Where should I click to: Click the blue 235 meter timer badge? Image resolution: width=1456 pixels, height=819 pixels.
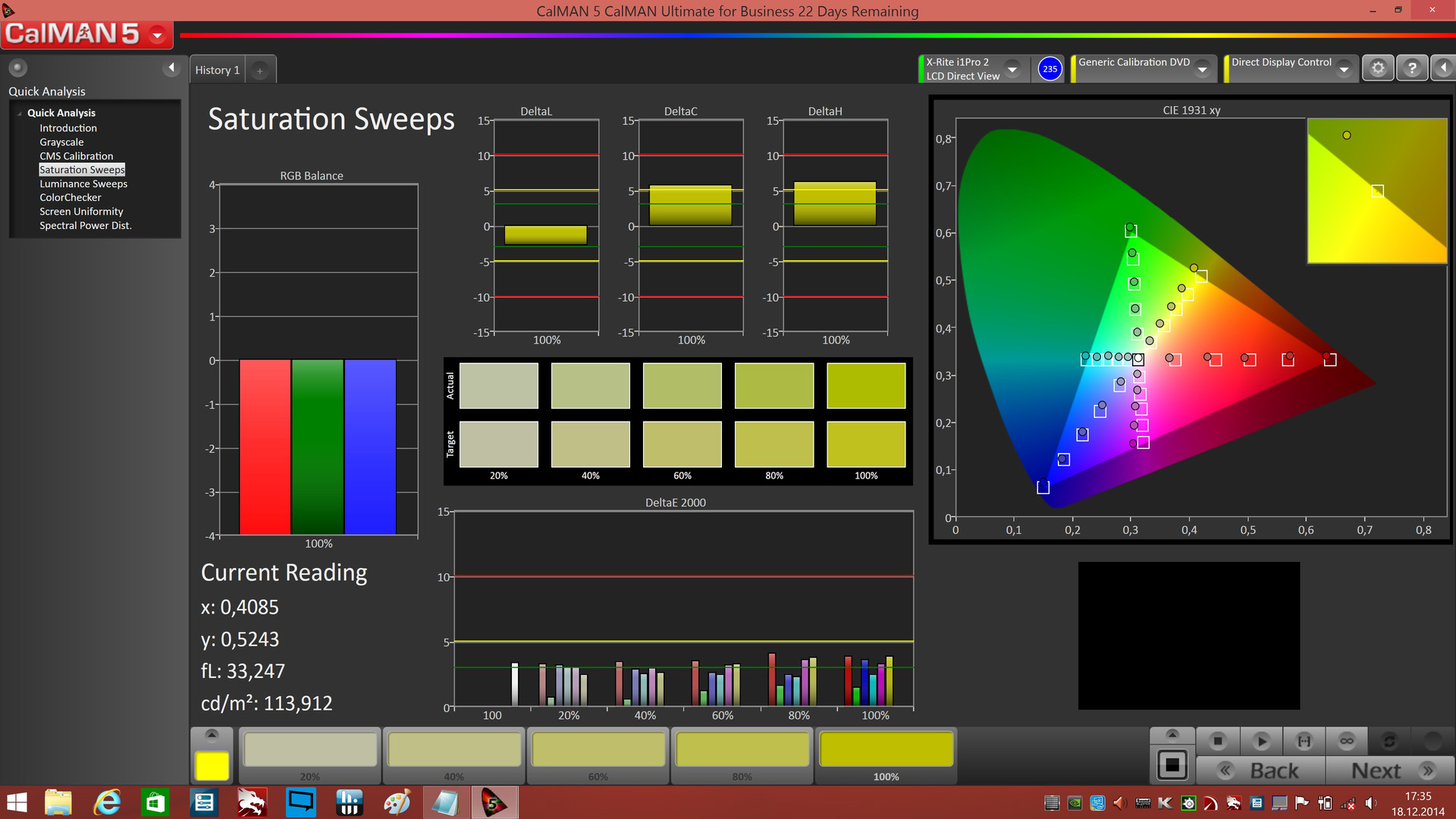coord(1050,68)
